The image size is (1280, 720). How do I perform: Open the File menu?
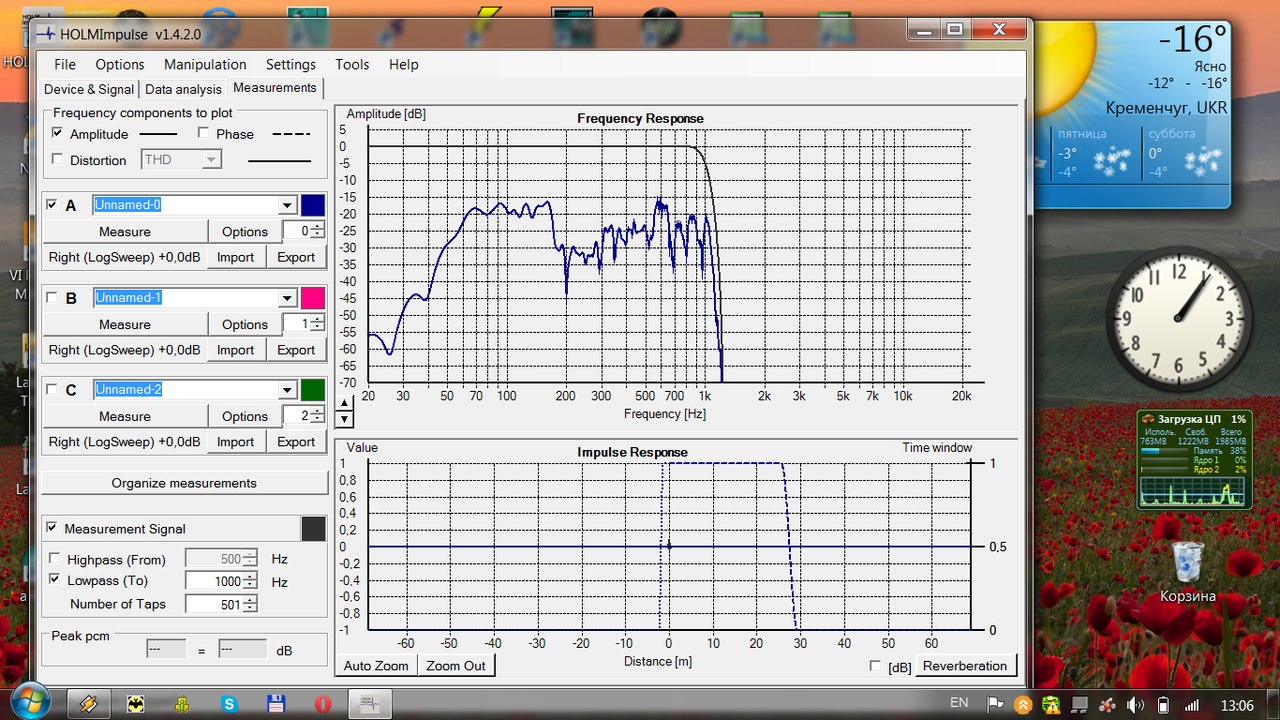[65, 64]
